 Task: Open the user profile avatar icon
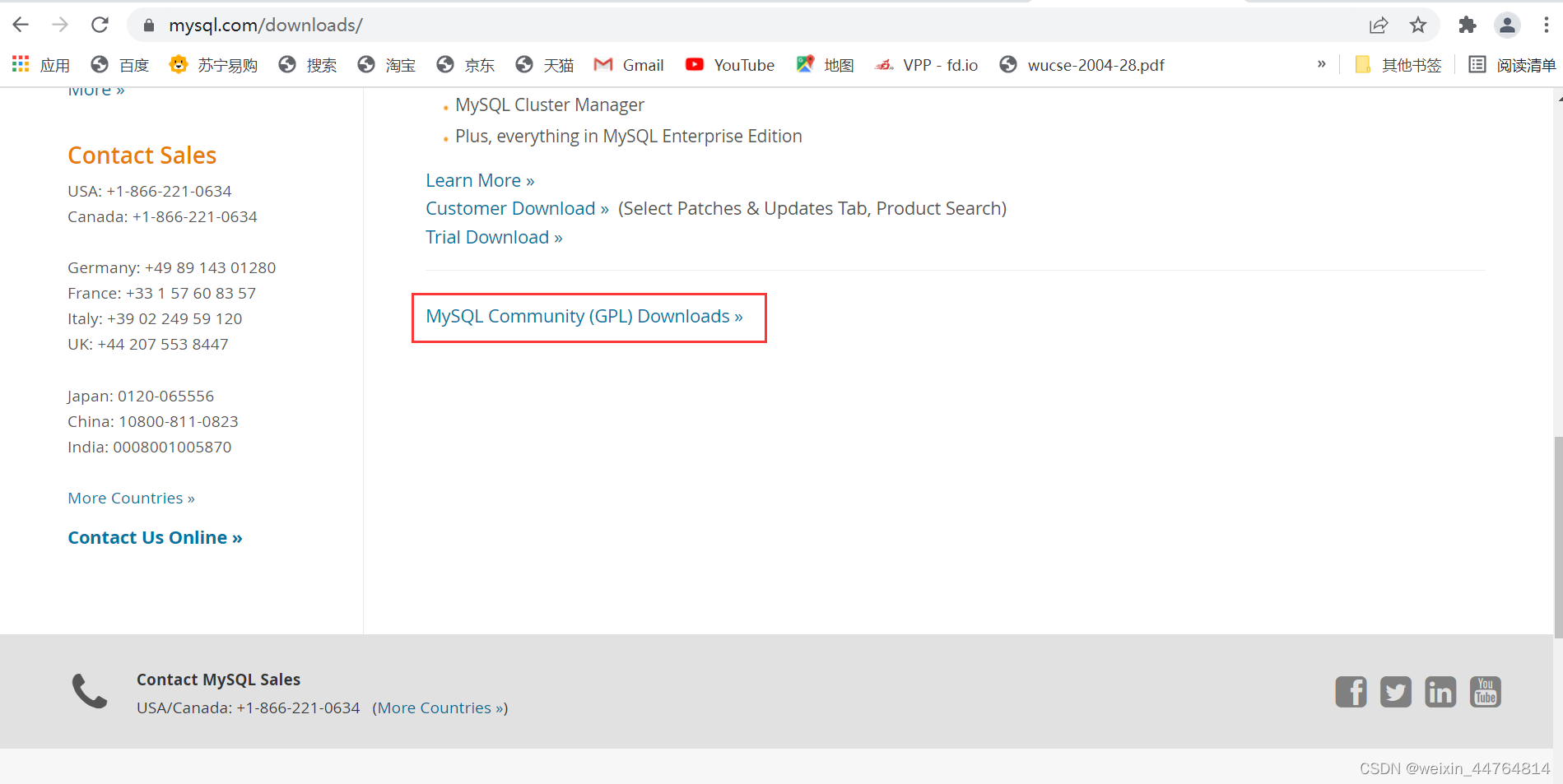(x=1507, y=26)
